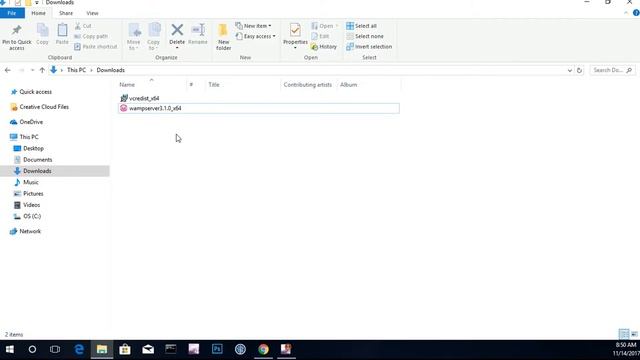Switch to large icons view
640x360 pixels.
[634, 334]
